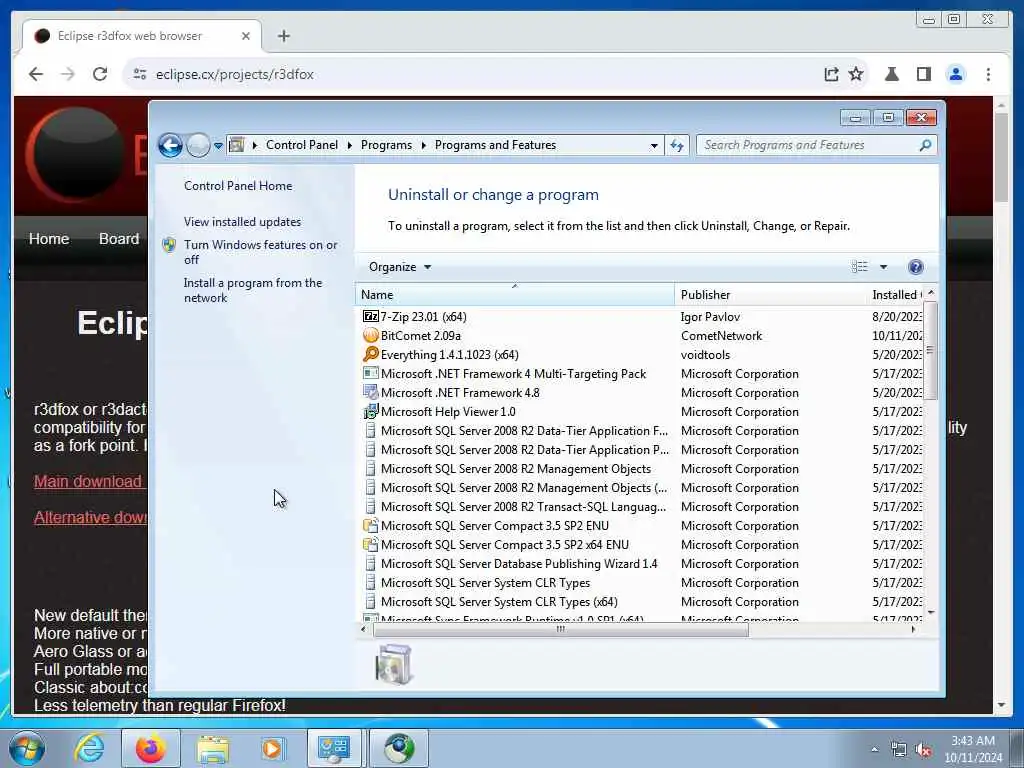Open a new browser tab
This screenshot has height=768, width=1024.
[283, 36]
